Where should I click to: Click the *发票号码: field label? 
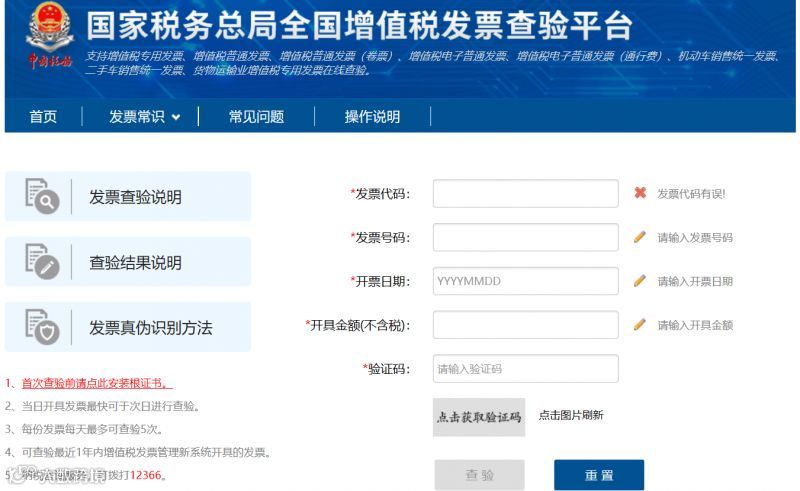pyautogui.click(x=380, y=238)
